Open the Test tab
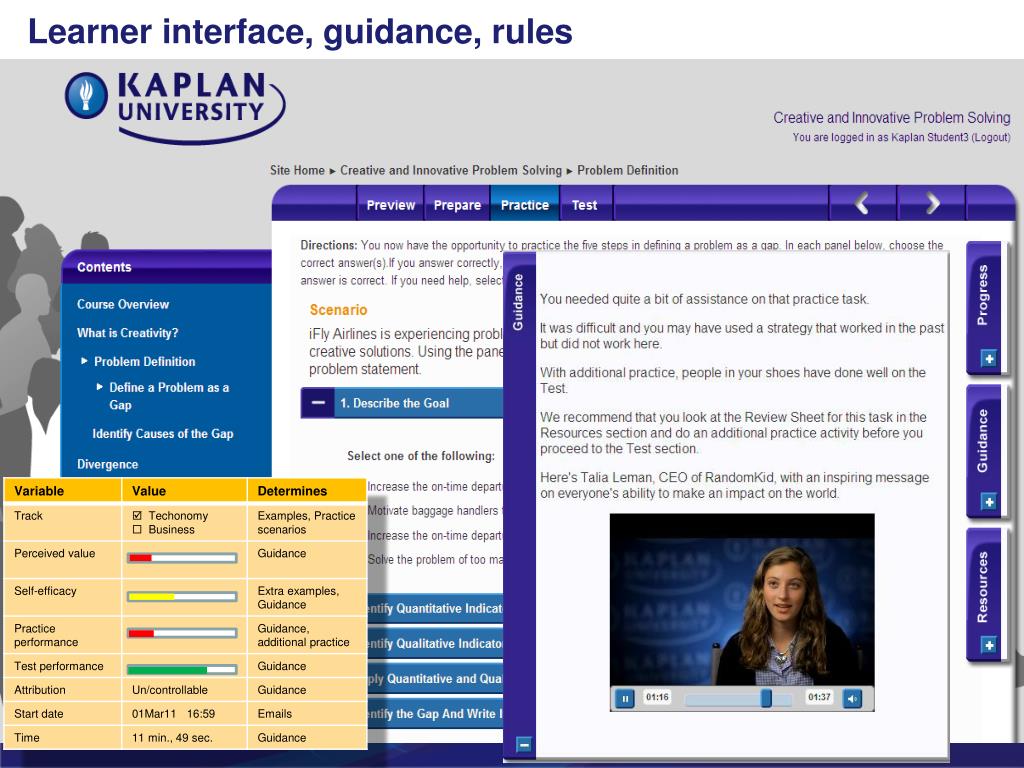This screenshot has height=768, width=1024. pyautogui.click(x=584, y=204)
